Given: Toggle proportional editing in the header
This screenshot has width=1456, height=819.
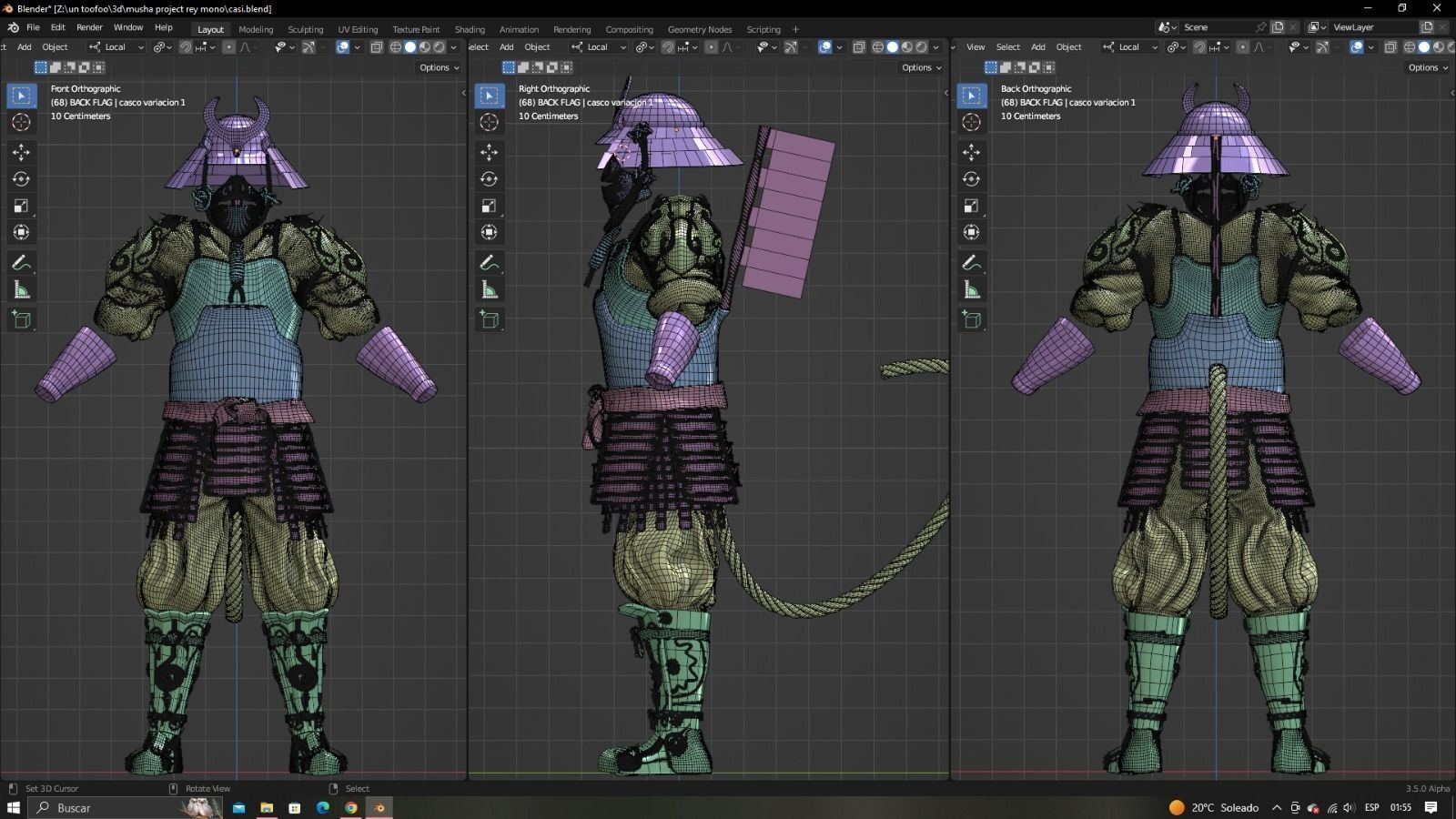Looking at the screenshot, I should (x=229, y=46).
